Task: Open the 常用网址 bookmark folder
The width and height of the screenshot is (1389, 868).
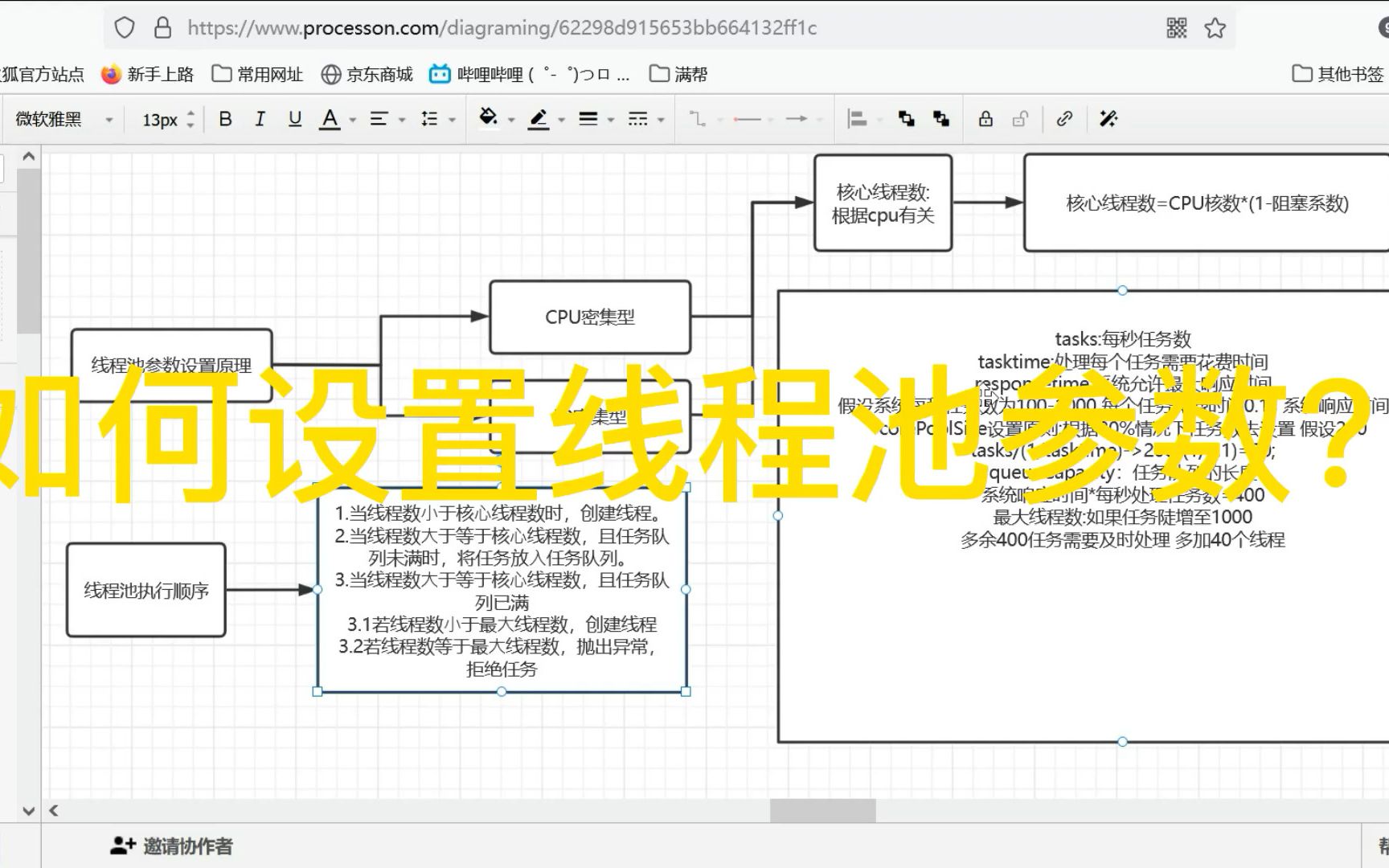Action: 257,74
